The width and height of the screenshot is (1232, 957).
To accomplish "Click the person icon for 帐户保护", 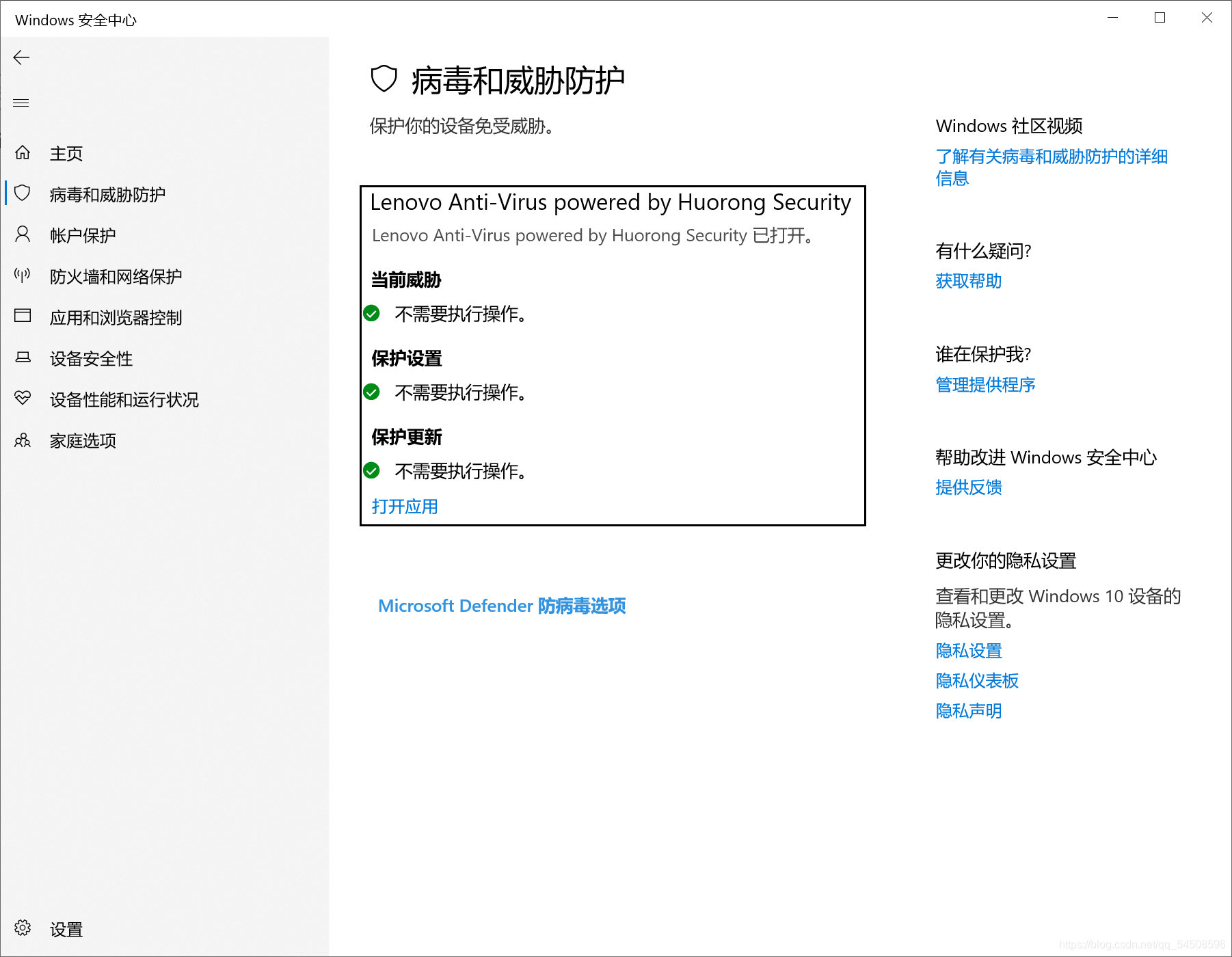I will coord(23,234).
